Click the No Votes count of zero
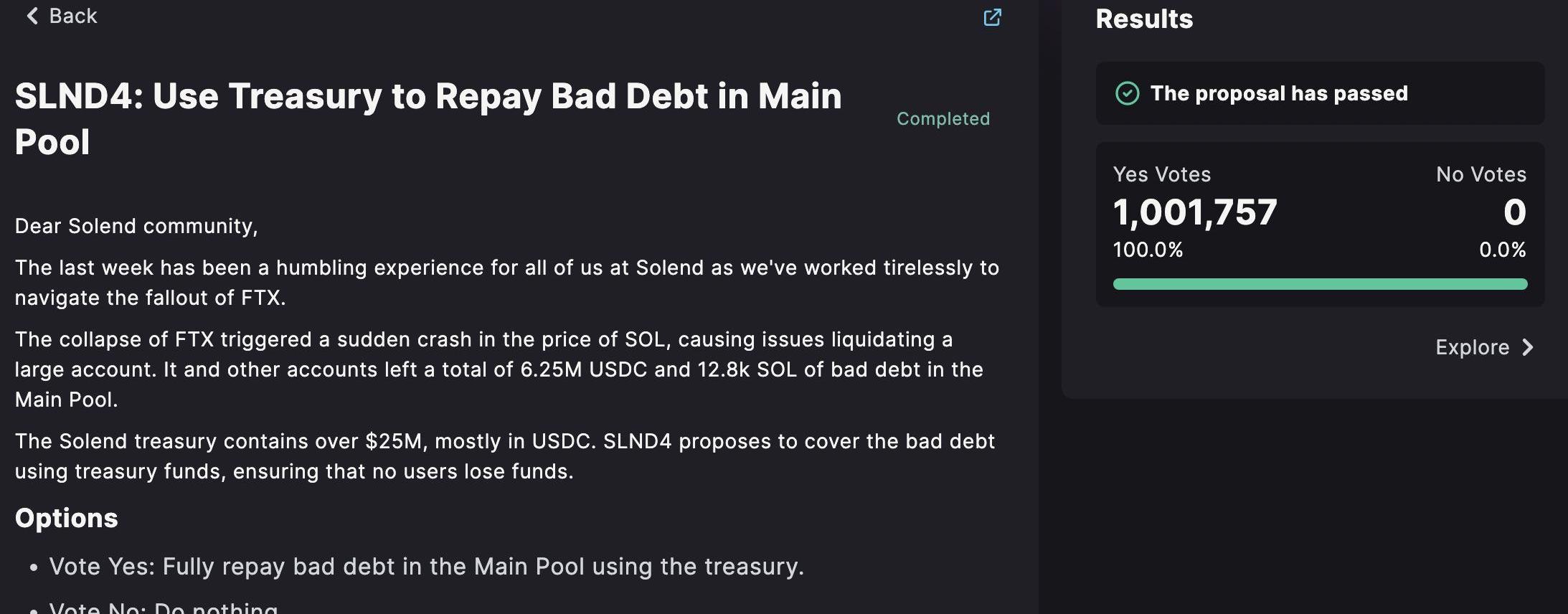Image resolution: width=1568 pixels, height=614 pixels. point(1514,212)
